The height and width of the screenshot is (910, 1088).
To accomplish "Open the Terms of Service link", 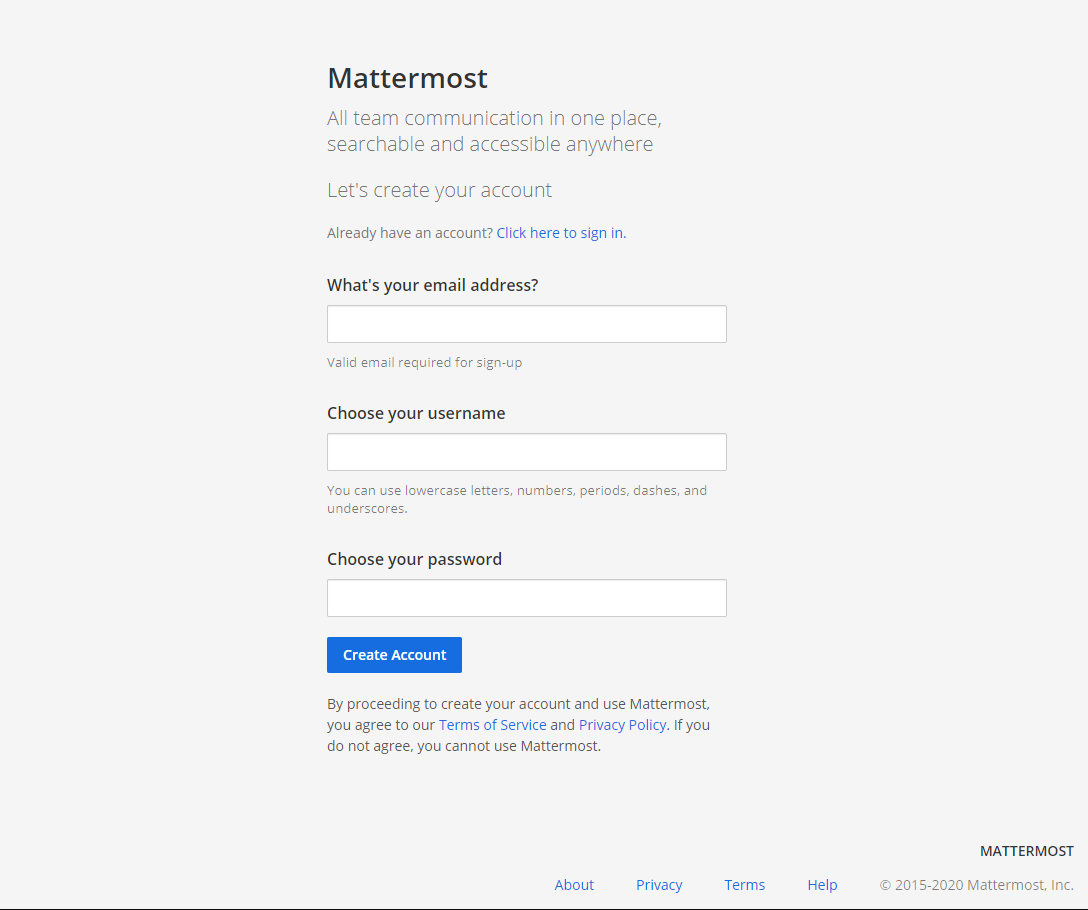I will [x=493, y=725].
